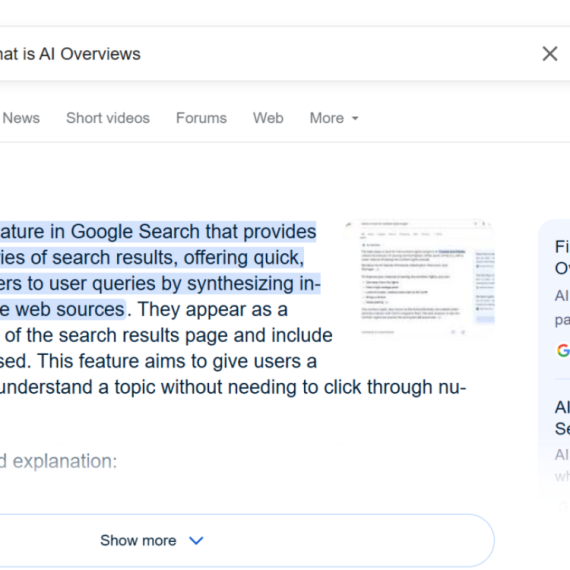Click the Google logo icon in source card
The height and width of the screenshot is (570, 570).
(x=563, y=350)
